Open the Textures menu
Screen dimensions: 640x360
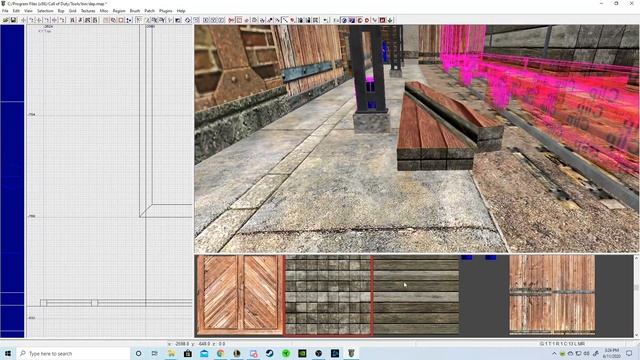[88, 11]
